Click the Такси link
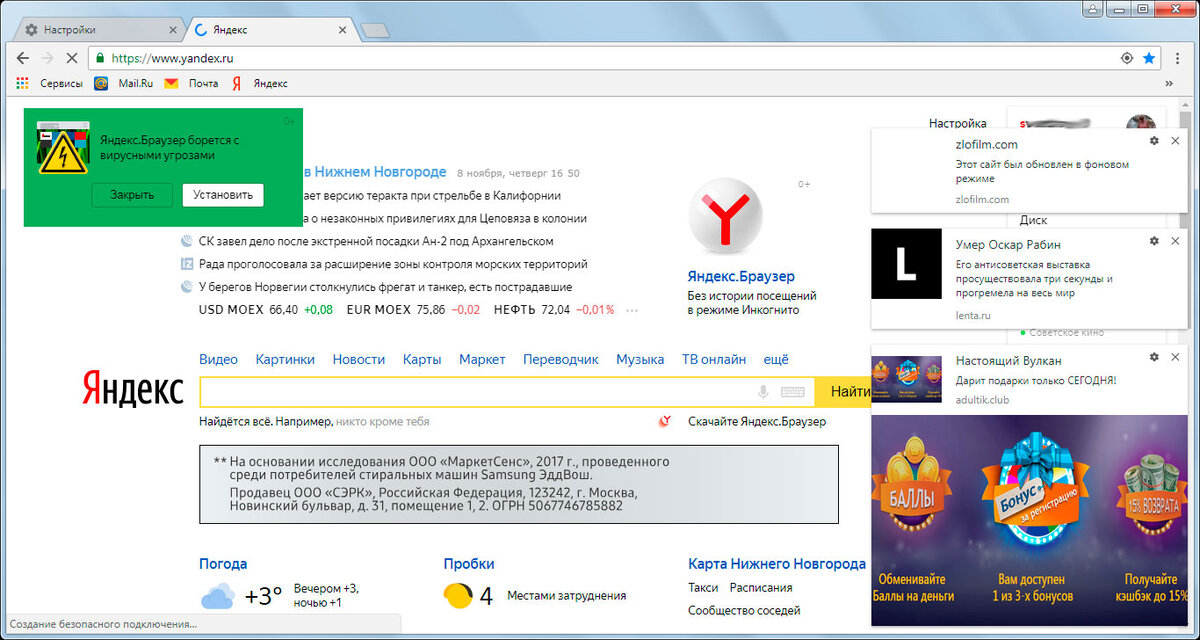 [703, 588]
